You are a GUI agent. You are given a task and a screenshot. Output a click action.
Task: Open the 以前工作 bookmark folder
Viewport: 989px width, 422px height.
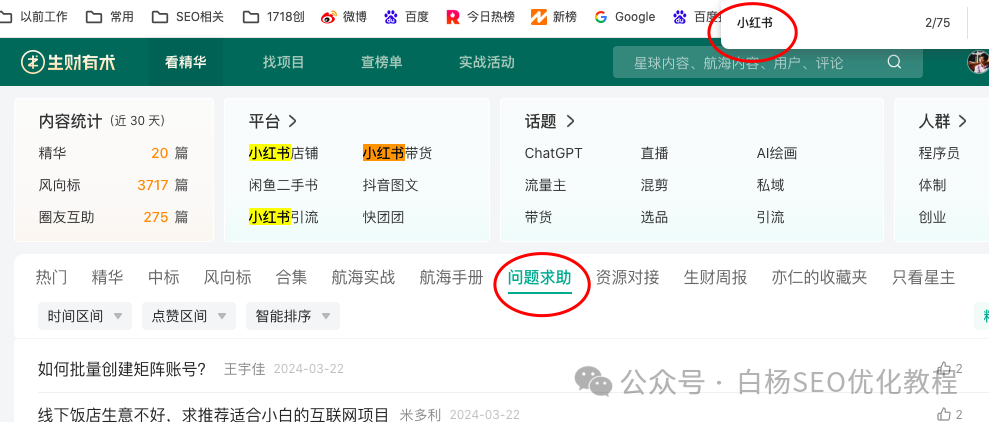coord(34,17)
